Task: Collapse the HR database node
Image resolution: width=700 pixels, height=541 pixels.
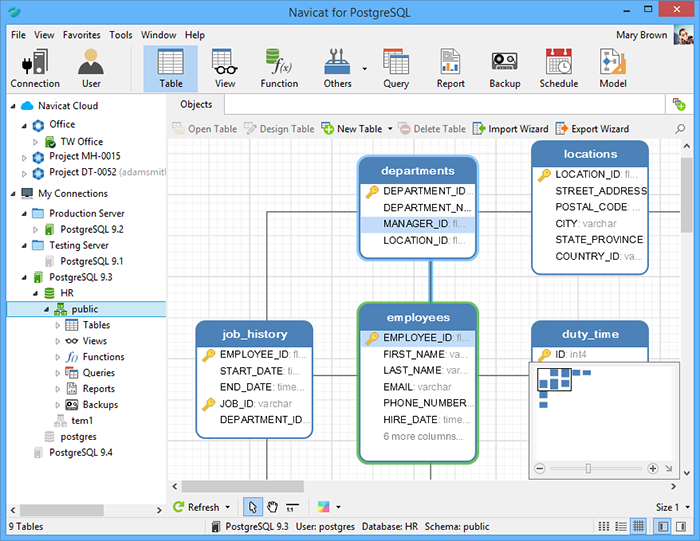Action: pyautogui.click(x=35, y=294)
